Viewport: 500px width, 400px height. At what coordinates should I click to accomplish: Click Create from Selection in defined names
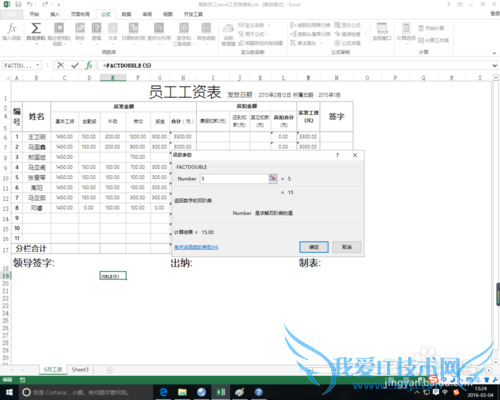point(261,43)
